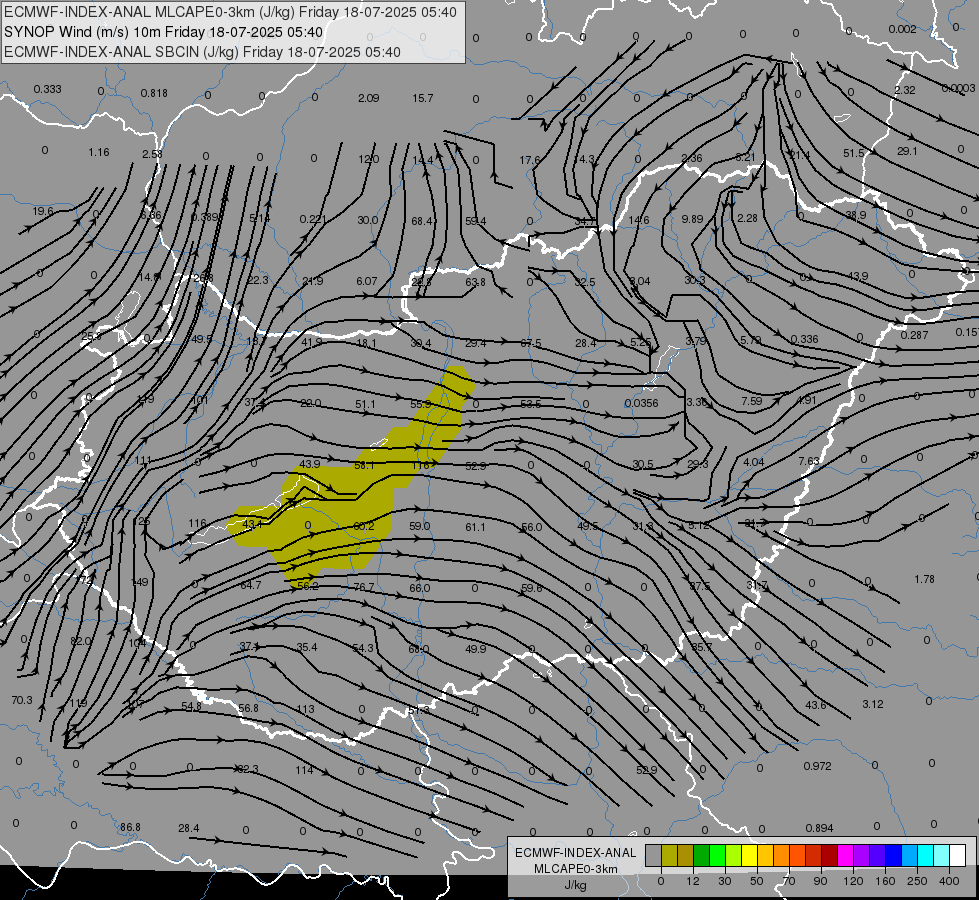Select the map value 0.221

click(x=313, y=219)
